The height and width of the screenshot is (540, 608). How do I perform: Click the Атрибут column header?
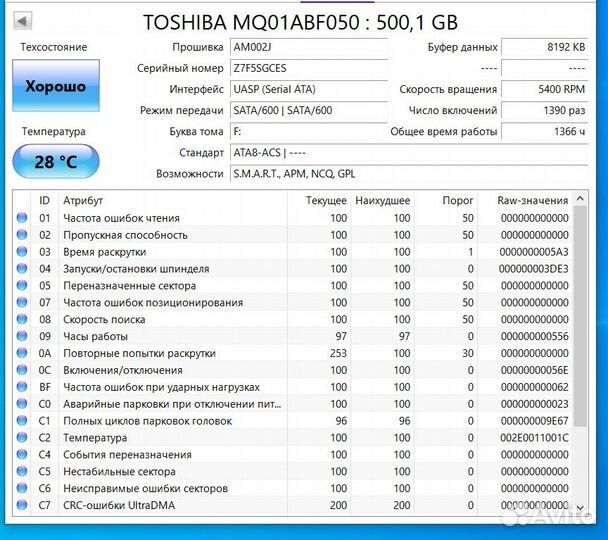(173, 200)
